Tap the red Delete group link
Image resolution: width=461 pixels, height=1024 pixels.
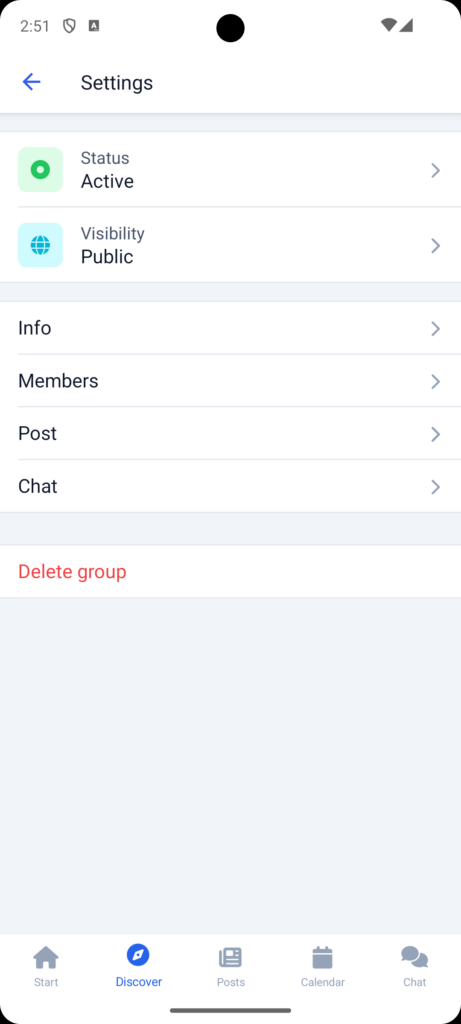[x=72, y=571]
